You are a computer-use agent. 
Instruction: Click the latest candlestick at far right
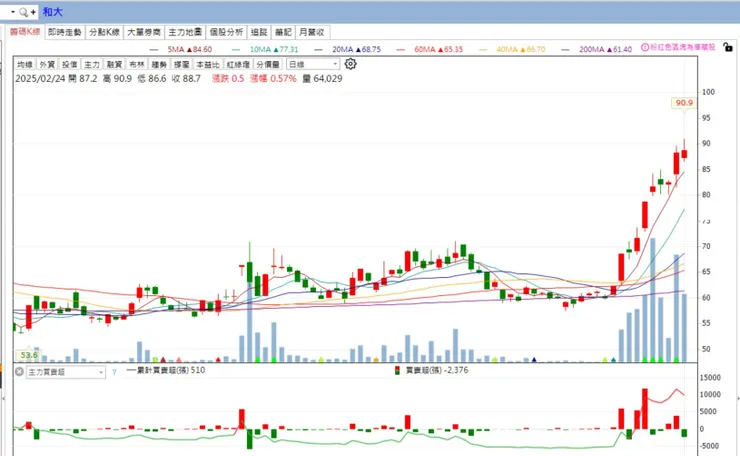(684, 152)
